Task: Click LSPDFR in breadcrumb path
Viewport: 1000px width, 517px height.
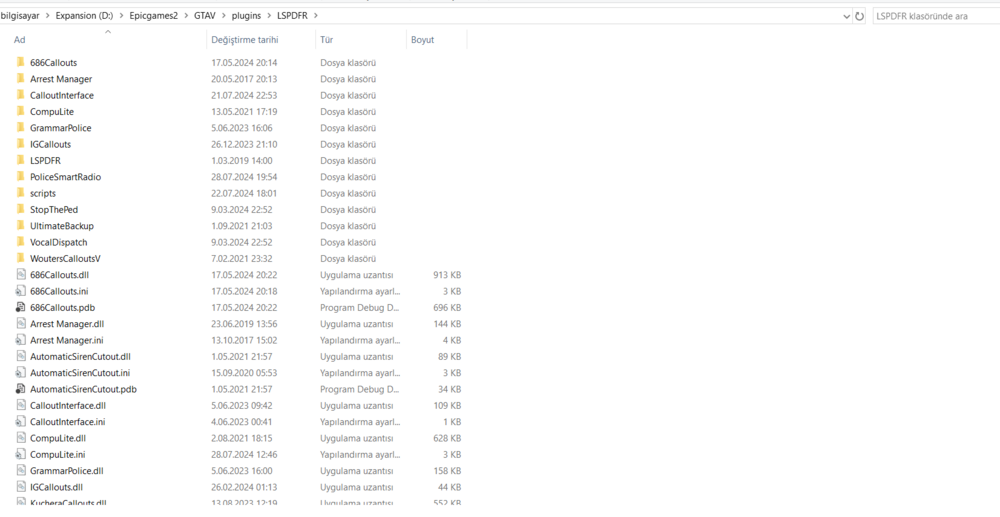Action: tap(293, 16)
